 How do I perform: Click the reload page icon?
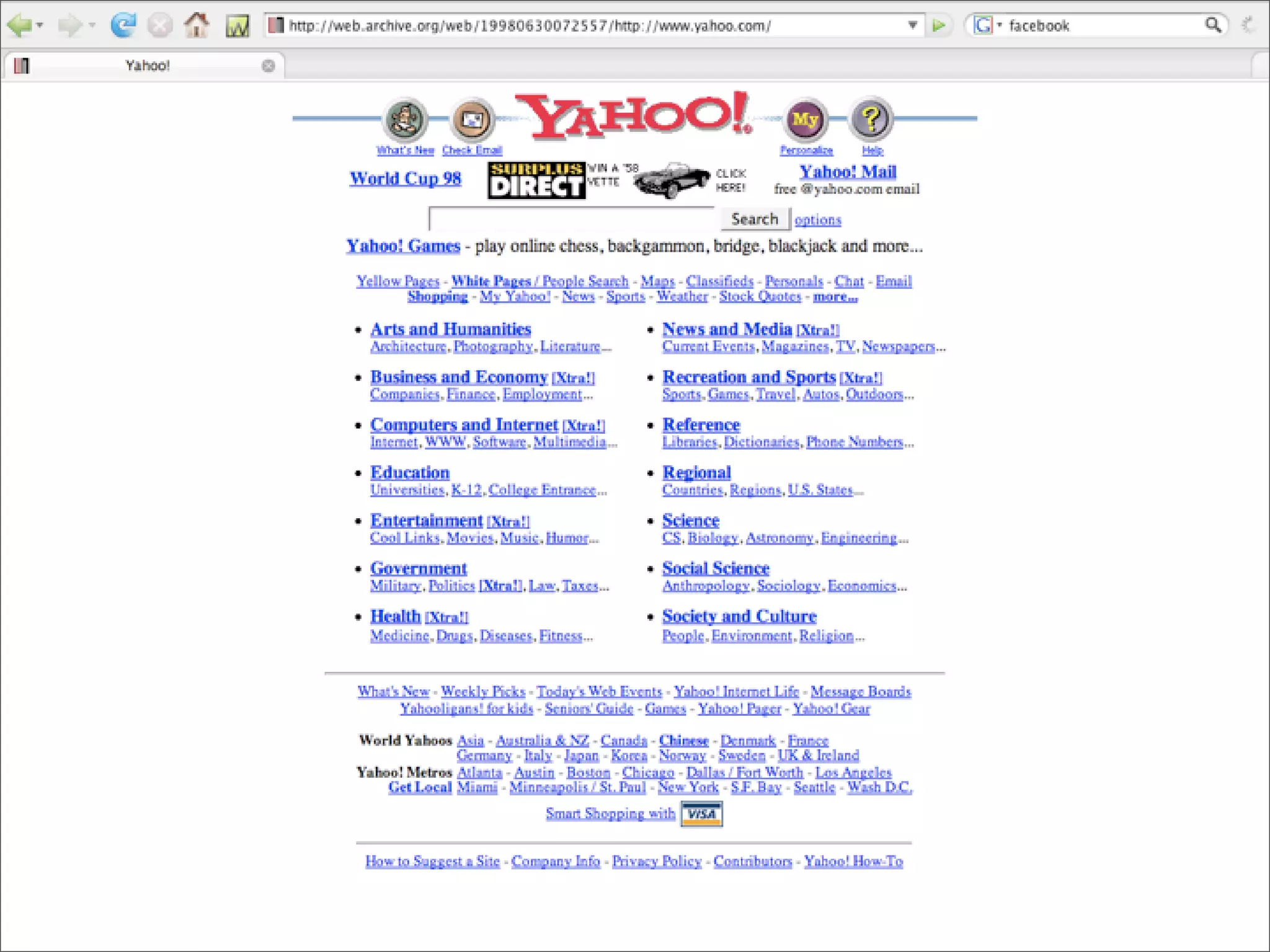(123, 25)
